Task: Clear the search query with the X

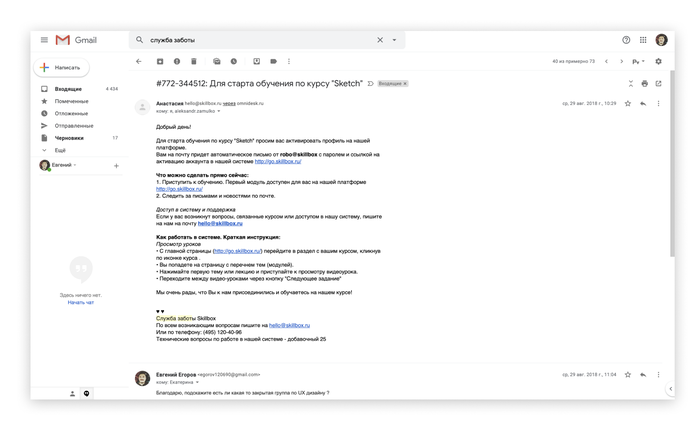Action: [x=380, y=40]
